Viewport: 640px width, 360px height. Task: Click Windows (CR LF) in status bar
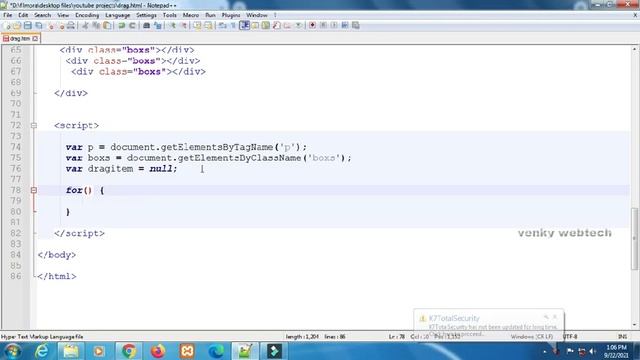(532, 337)
